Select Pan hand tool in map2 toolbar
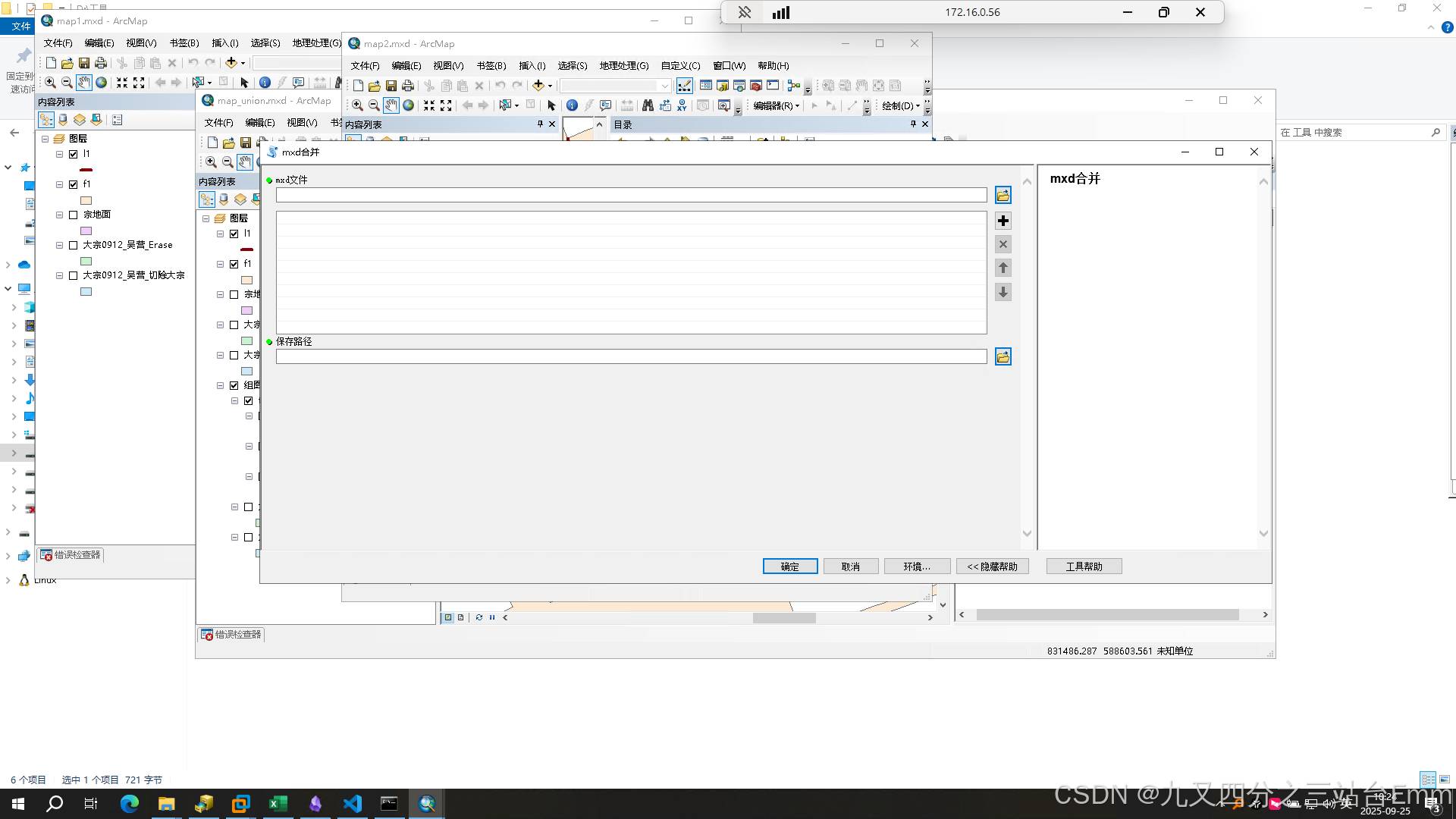This screenshot has width=1456, height=819. coord(391,105)
